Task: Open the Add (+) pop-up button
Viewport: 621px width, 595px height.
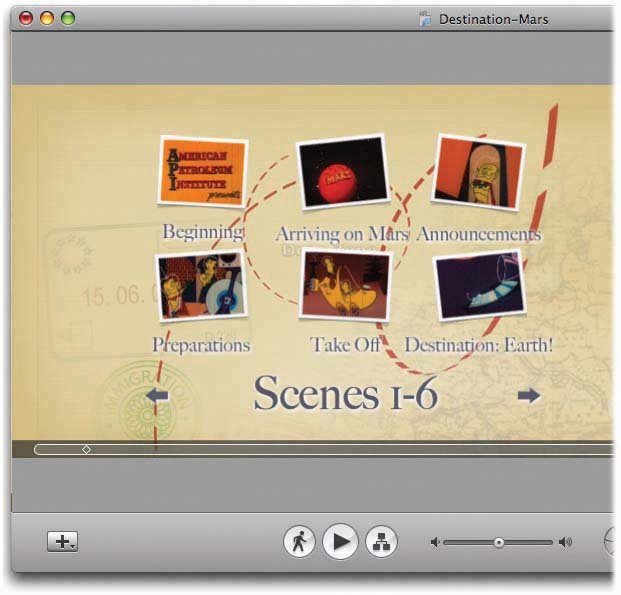Action: point(62,541)
